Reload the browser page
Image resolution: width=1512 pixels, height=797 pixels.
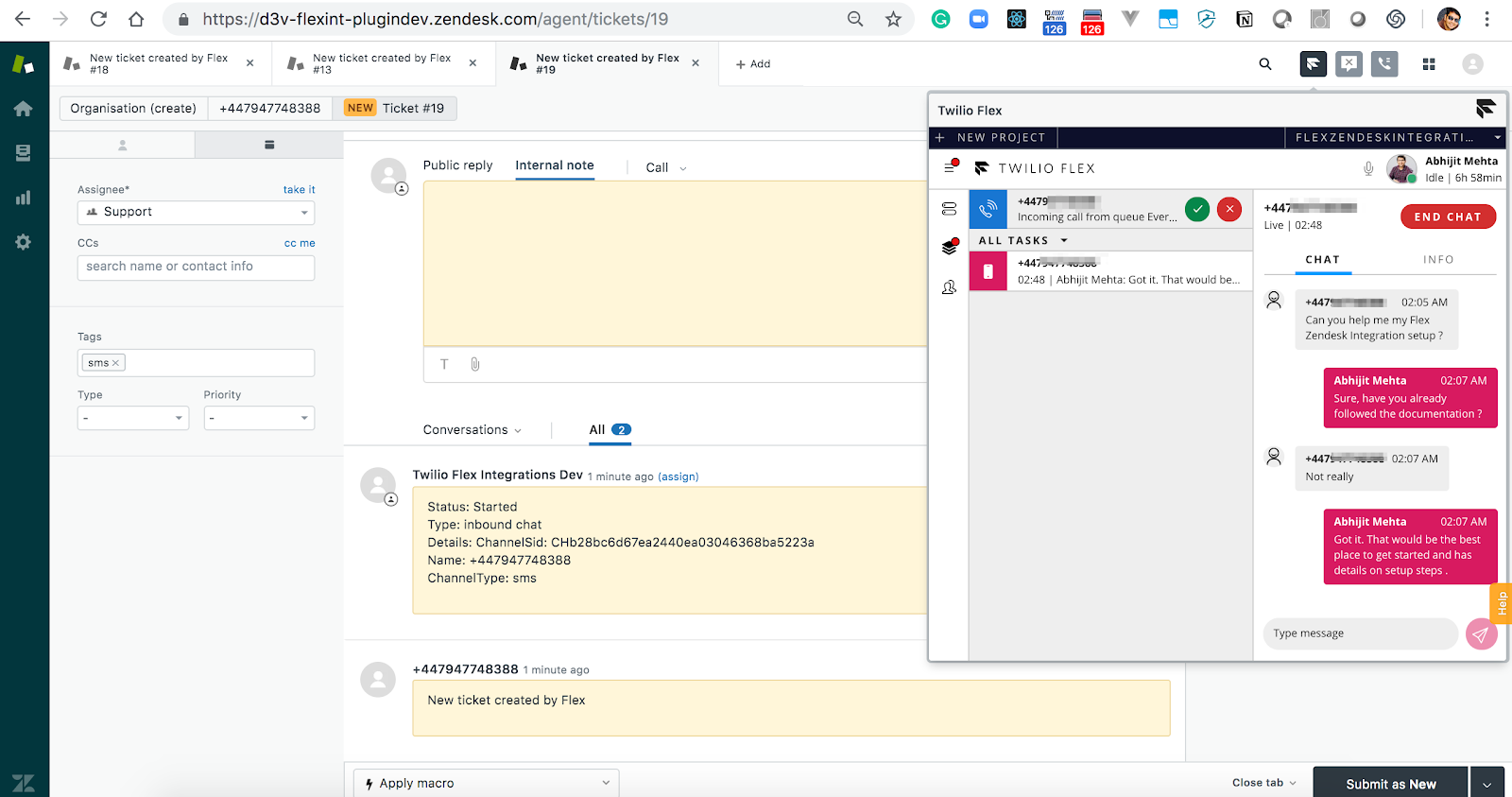(x=98, y=19)
